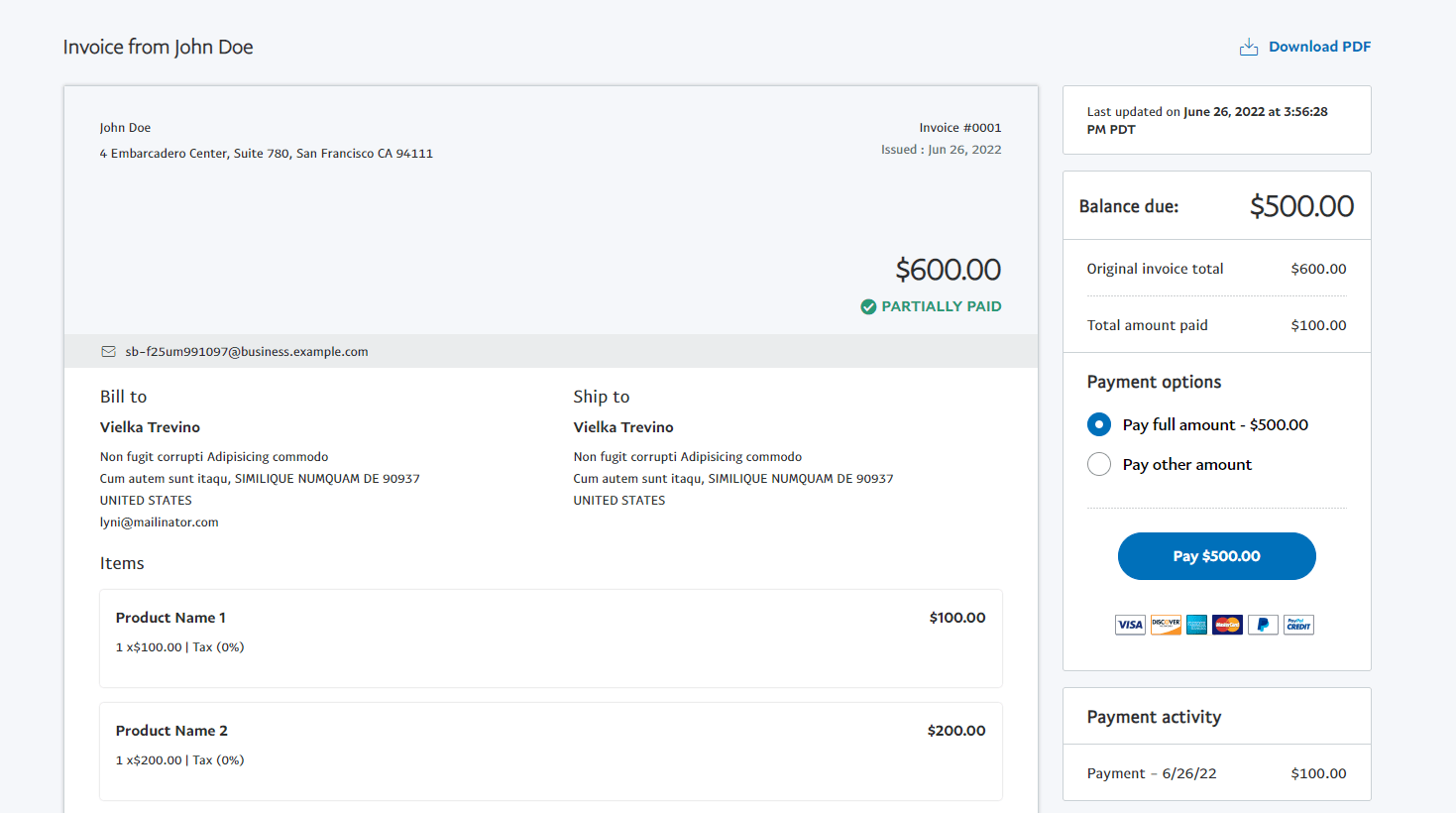Click the merchant email sb-f25um991097@business.example.com

click(247, 352)
